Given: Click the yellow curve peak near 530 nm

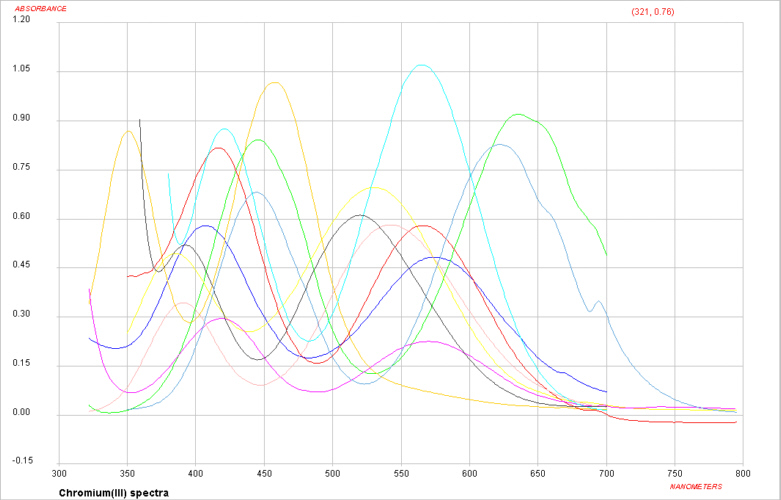Looking at the screenshot, I should tap(374, 187).
